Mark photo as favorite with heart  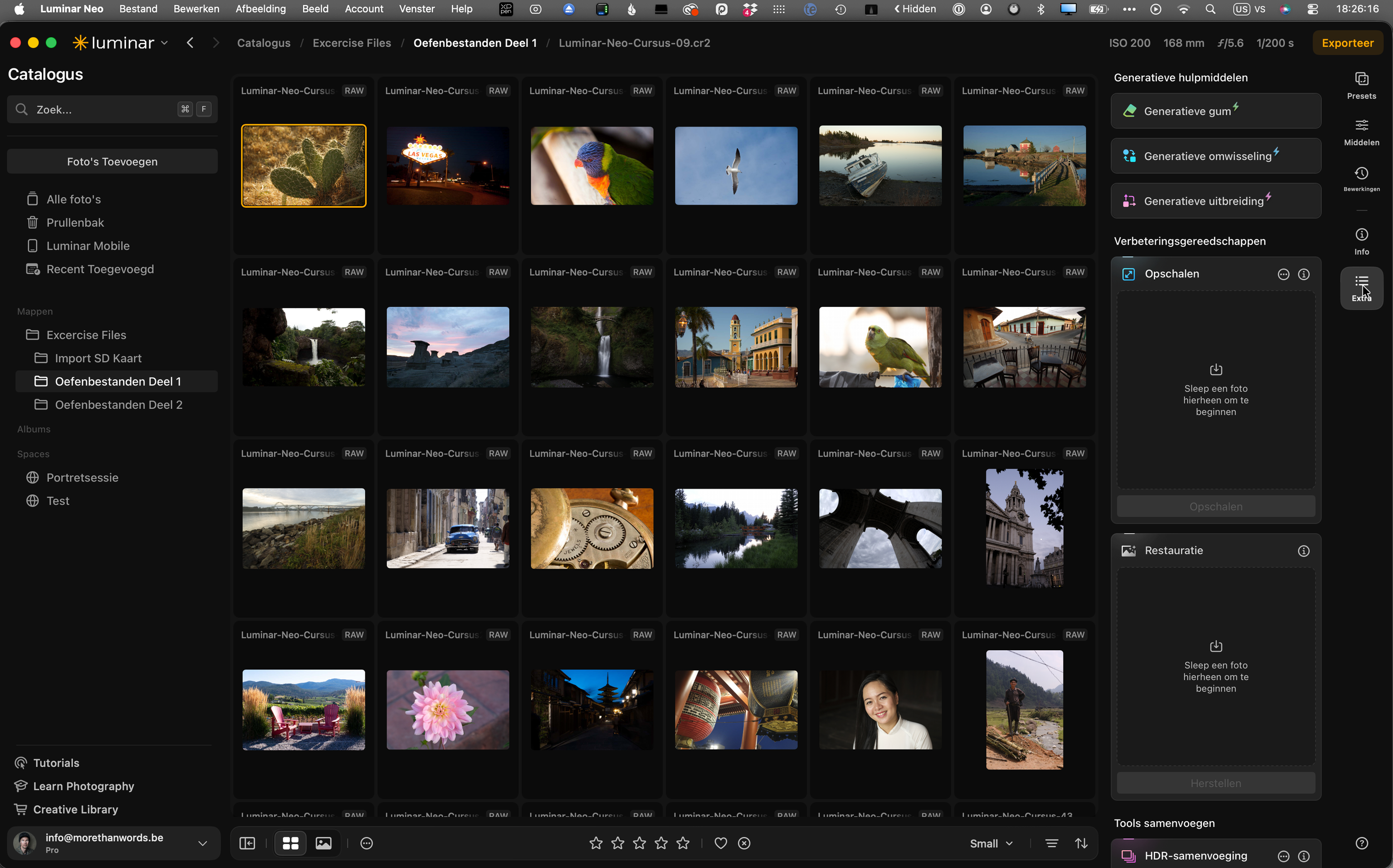point(720,843)
